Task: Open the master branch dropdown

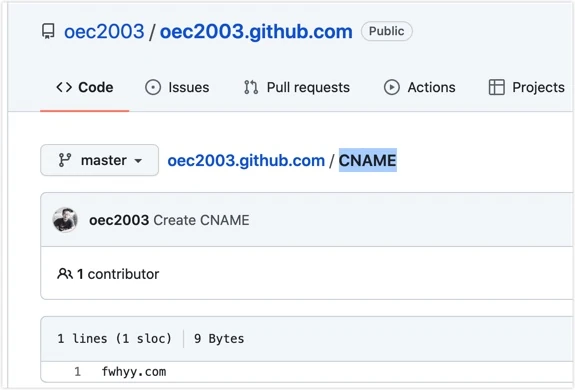Action: coord(99,160)
